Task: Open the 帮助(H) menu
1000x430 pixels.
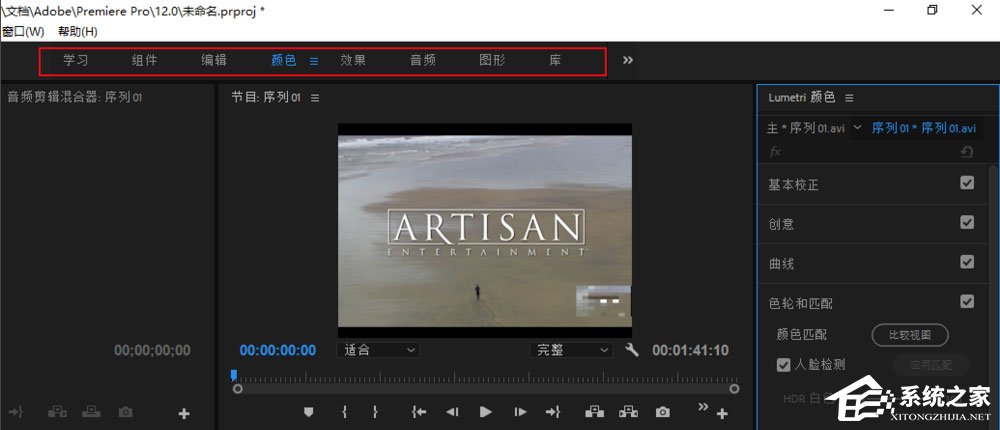Action: point(78,32)
